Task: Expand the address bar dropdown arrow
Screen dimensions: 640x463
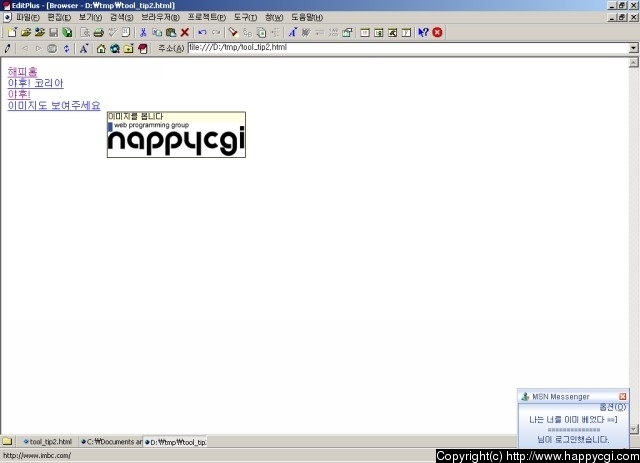Action: coord(633,48)
